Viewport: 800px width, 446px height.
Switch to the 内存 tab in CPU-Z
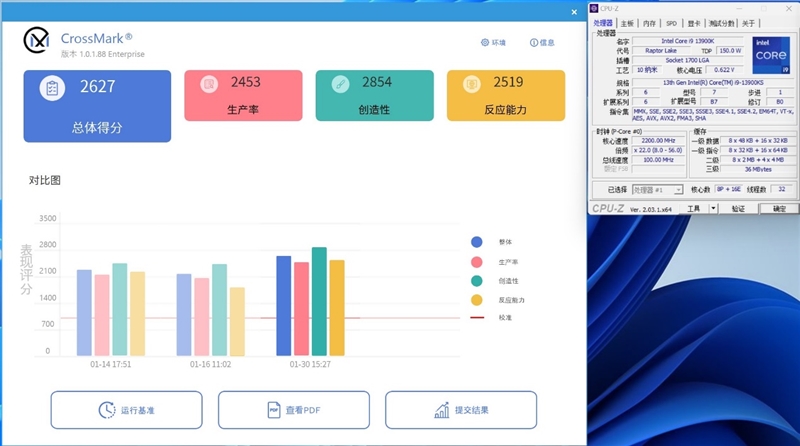(649, 23)
